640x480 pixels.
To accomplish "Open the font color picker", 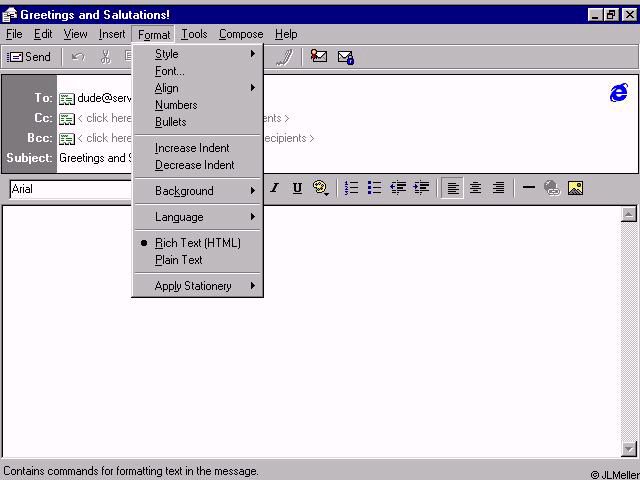I will [321, 188].
